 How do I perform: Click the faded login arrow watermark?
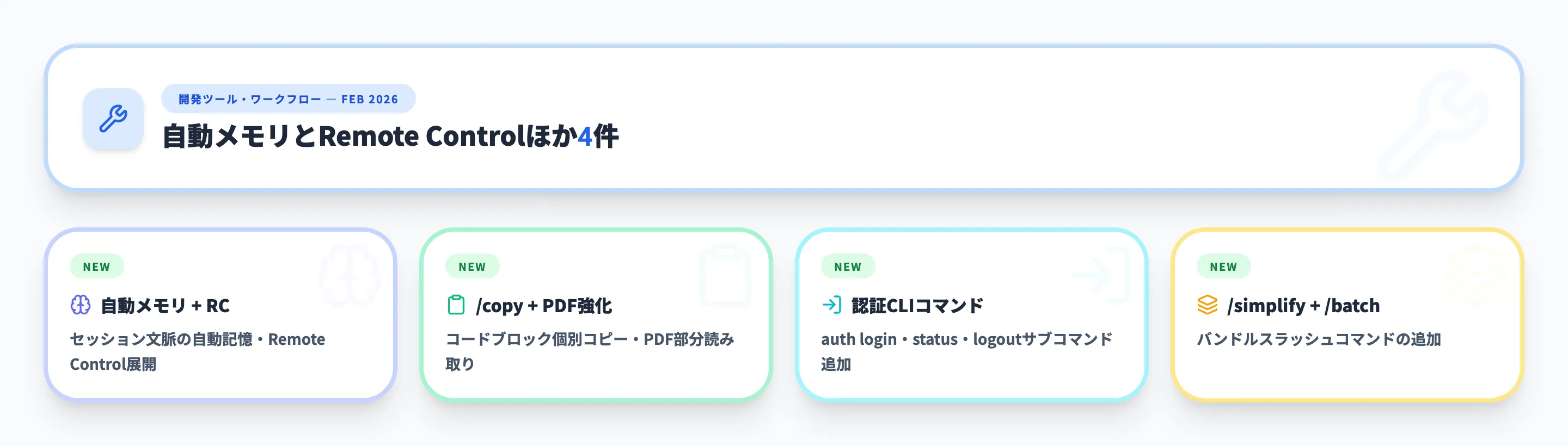[1100, 275]
